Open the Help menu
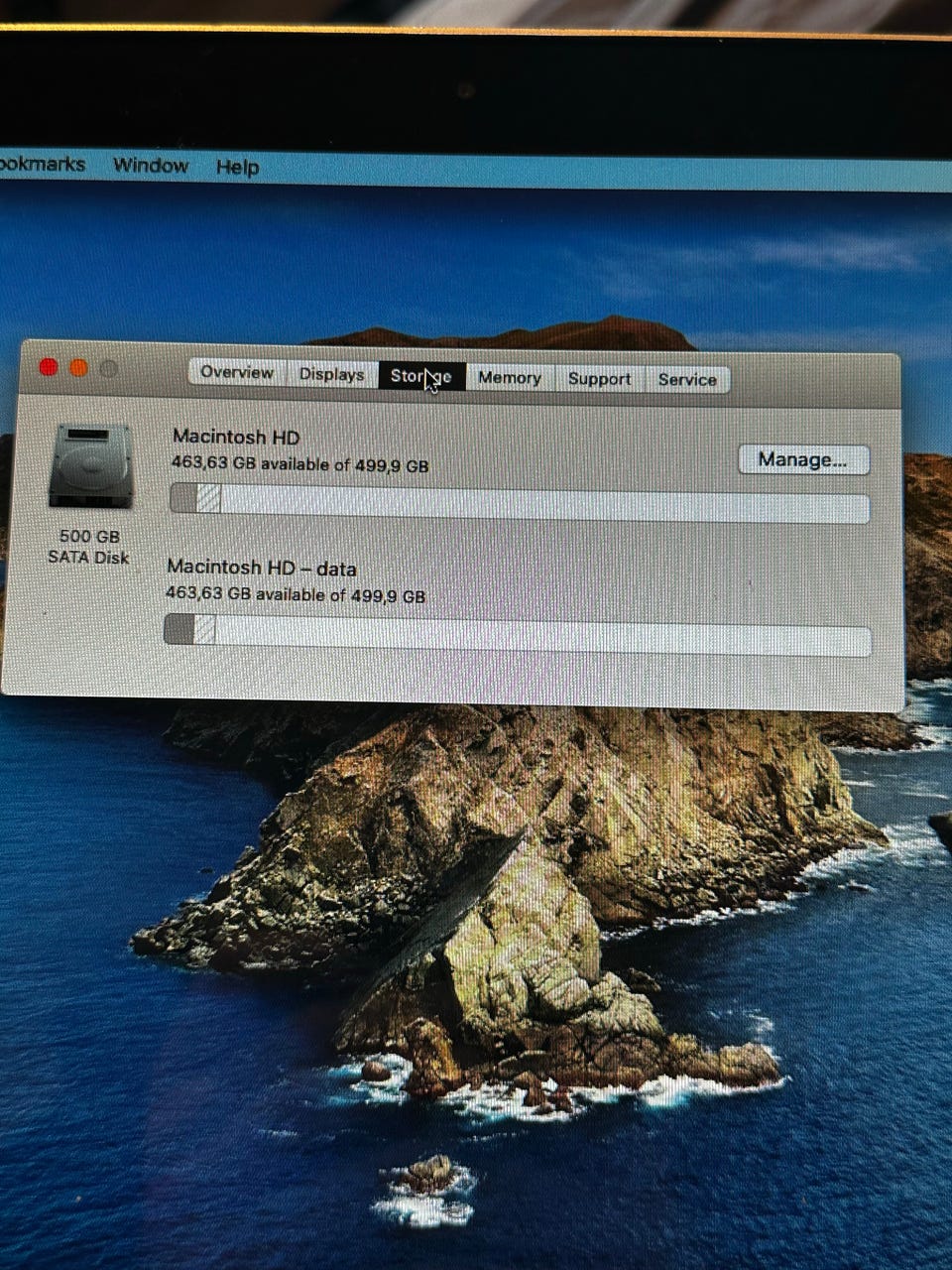This screenshot has height=1270, width=952. (x=238, y=168)
